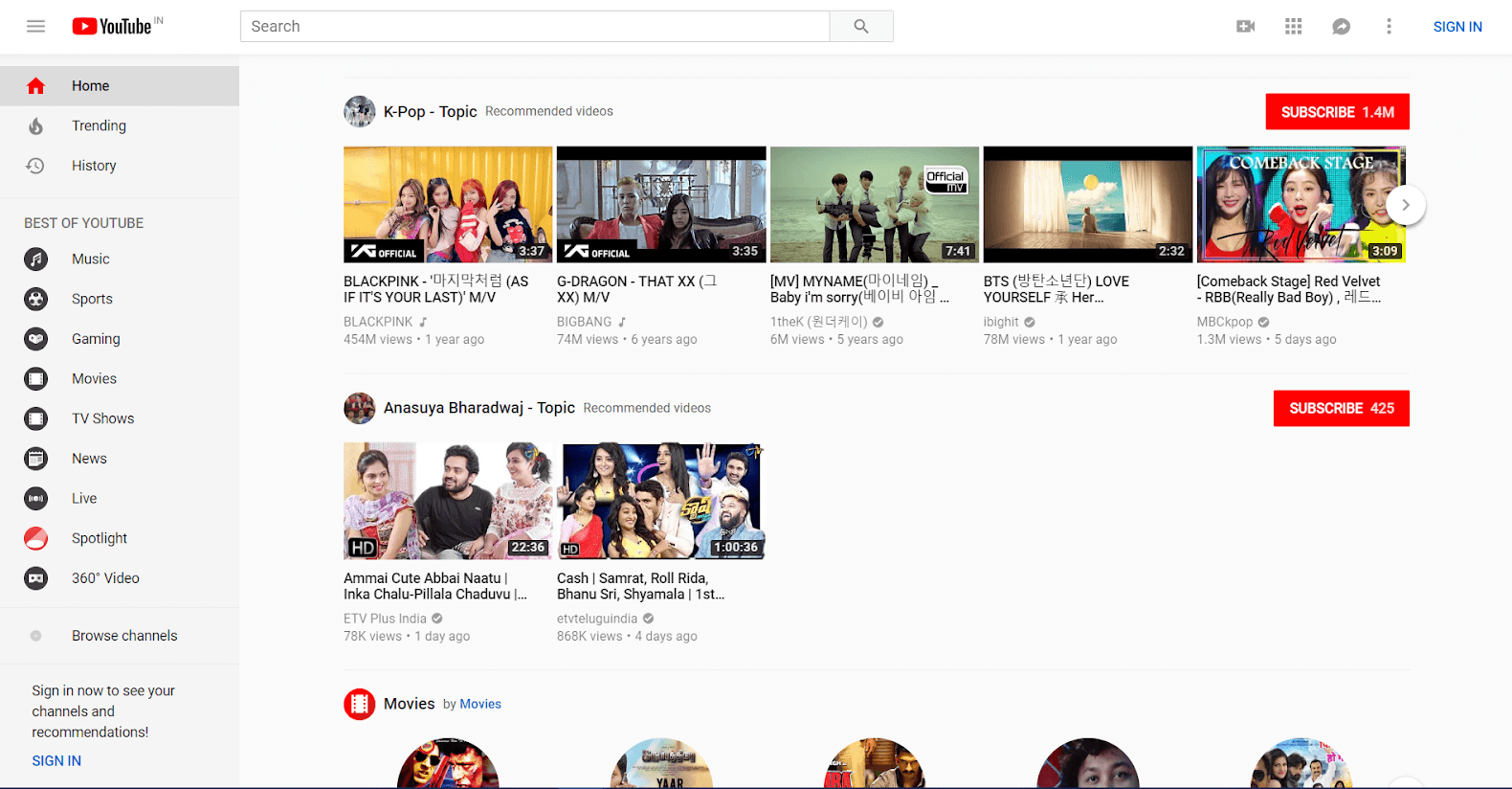Image resolution: width=1512 pixels, height=789 pixels.
Task: Click the Home house icon
Action: click(x=35, y=86)
